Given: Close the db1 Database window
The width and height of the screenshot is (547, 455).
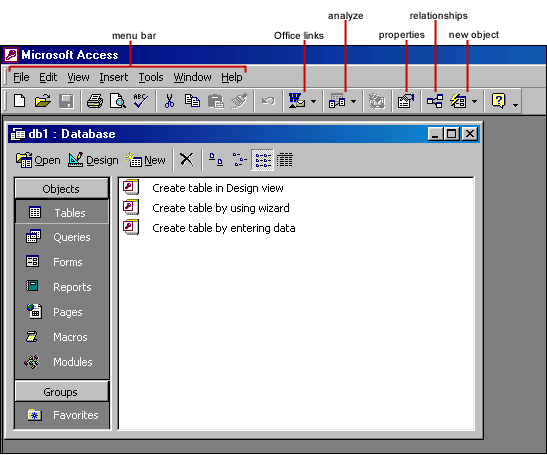Looking at the screenshot, I should click(x=470, y=134).
